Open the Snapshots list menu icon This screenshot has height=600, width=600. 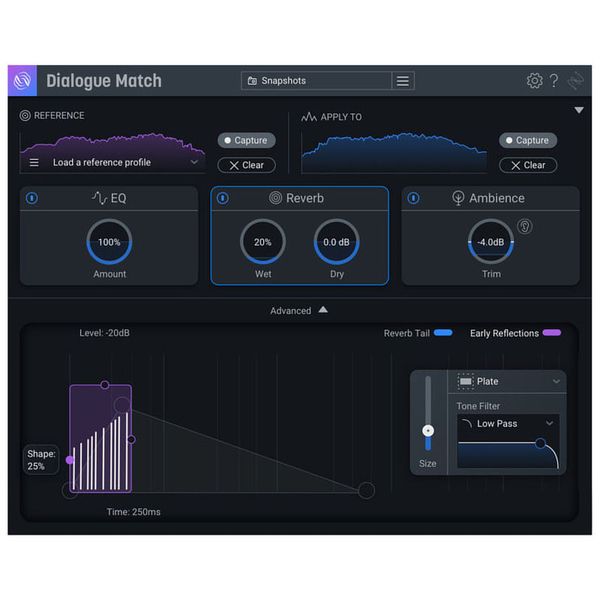403,81
